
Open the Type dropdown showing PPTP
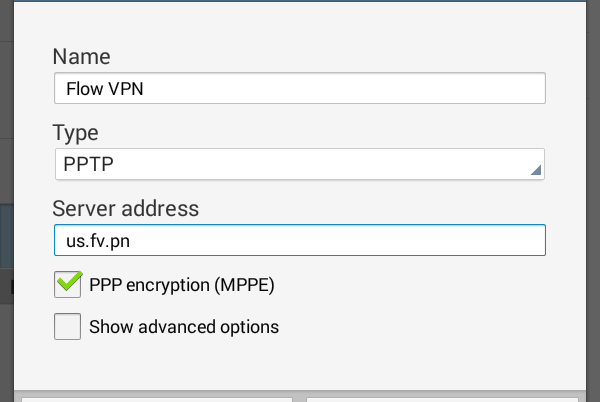(299, 165)
